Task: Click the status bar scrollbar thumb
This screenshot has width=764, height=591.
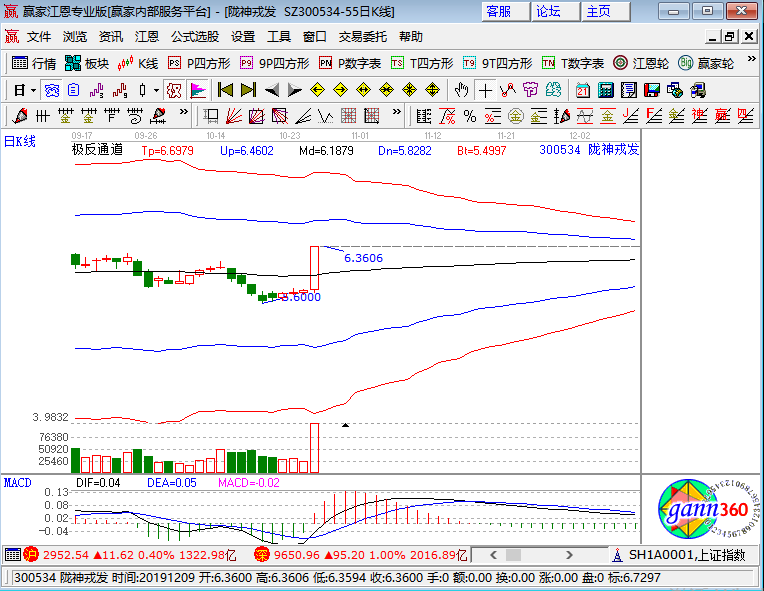Action: (513, 554)
